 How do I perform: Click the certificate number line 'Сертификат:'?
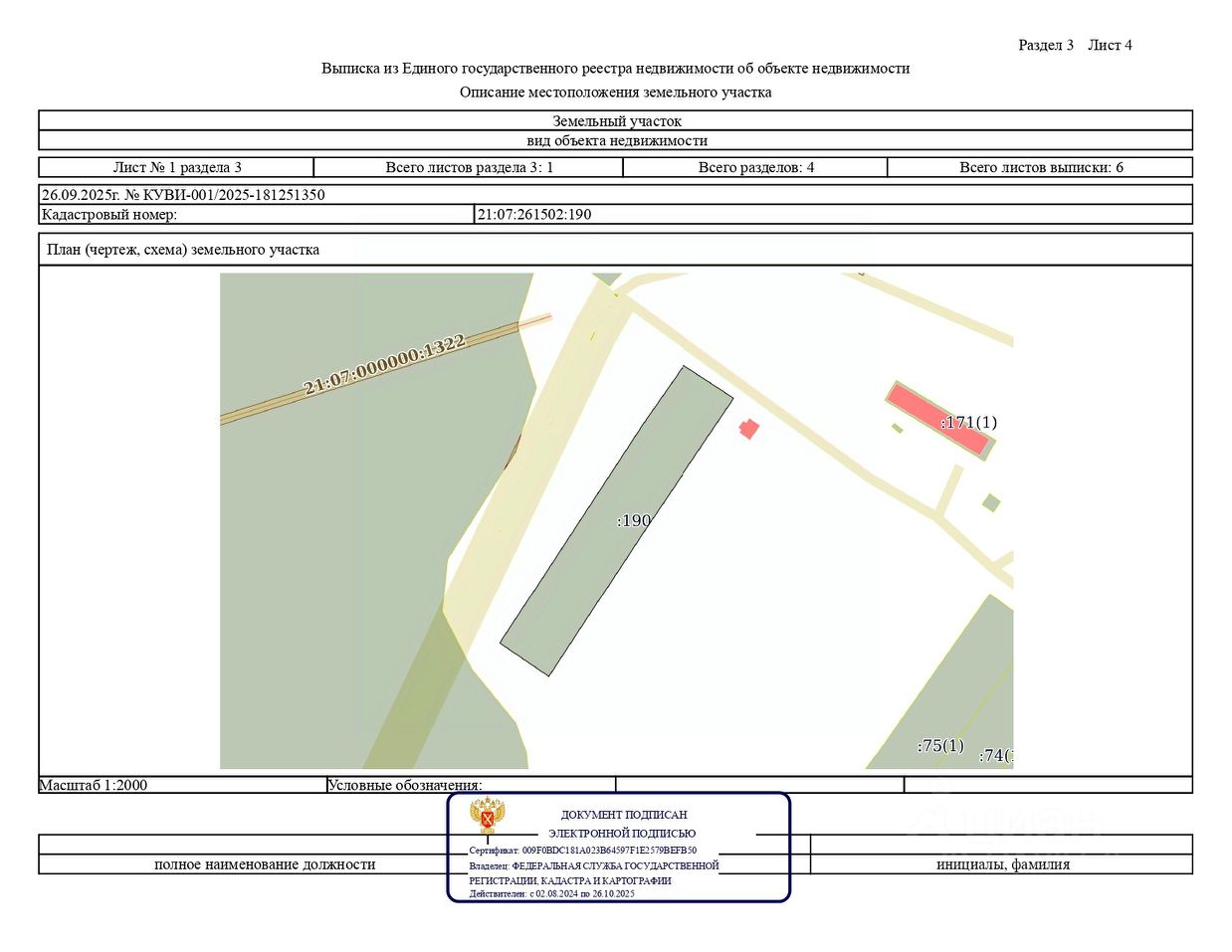(x=583, y=851)
